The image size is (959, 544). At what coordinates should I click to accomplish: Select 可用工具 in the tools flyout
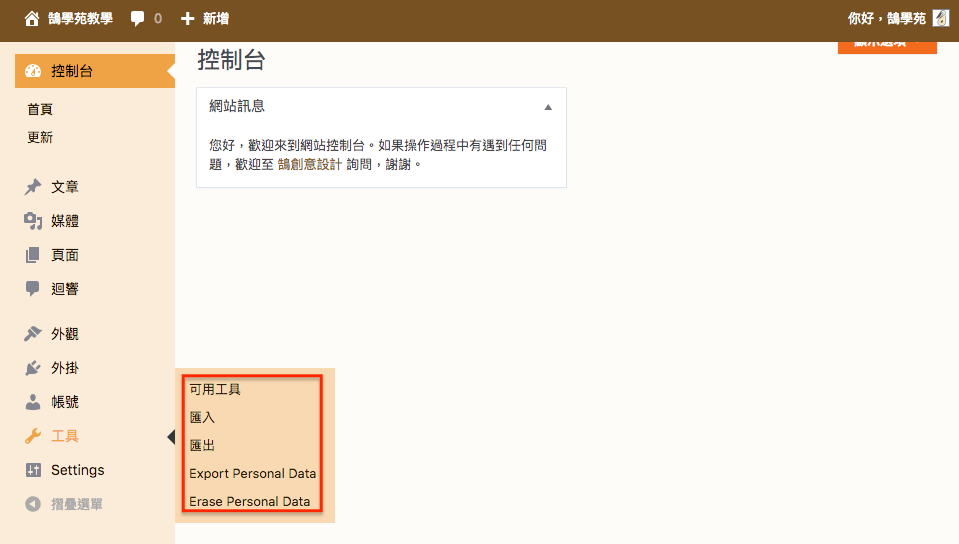click(x=215, y=389)
